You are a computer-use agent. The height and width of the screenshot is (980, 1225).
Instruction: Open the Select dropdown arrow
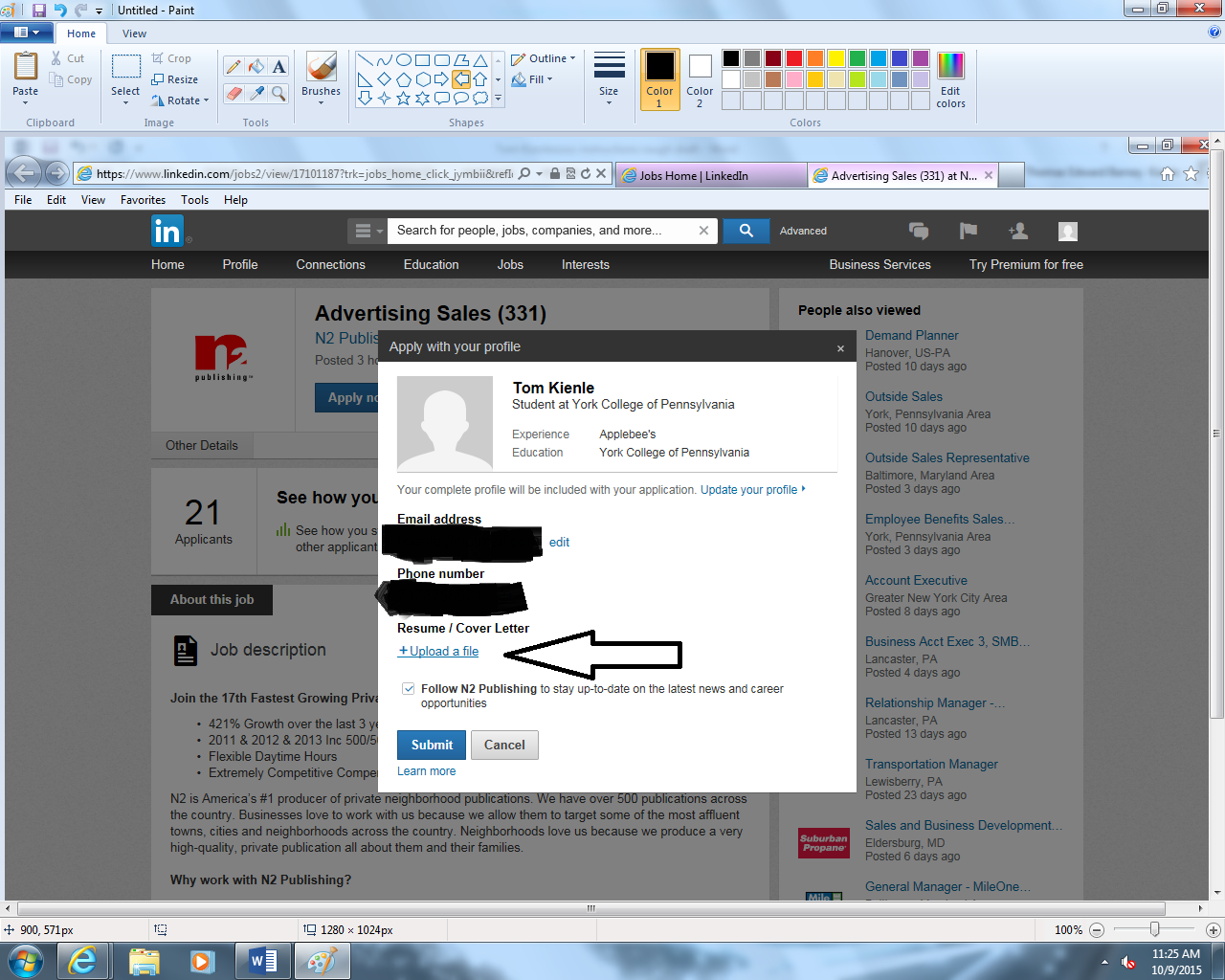click(x=125, y=102)
